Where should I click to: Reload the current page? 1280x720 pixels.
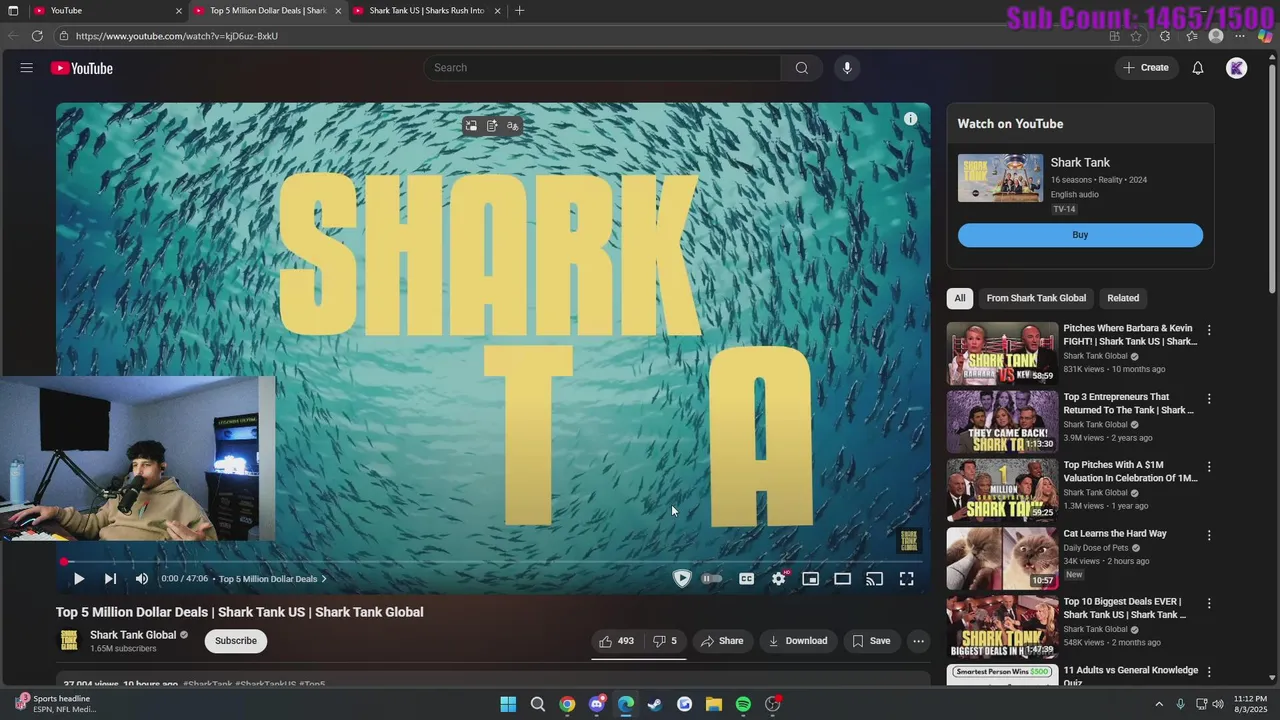click(37, 36)
